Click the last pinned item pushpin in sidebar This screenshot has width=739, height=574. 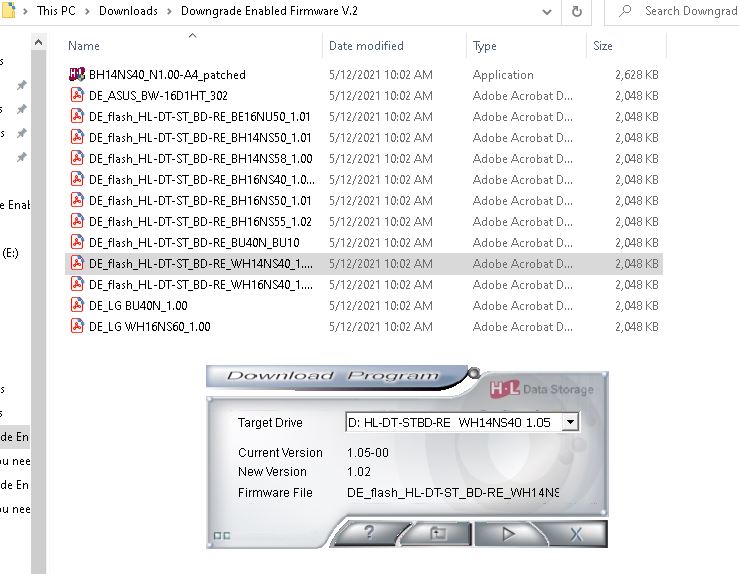point(22,157)
